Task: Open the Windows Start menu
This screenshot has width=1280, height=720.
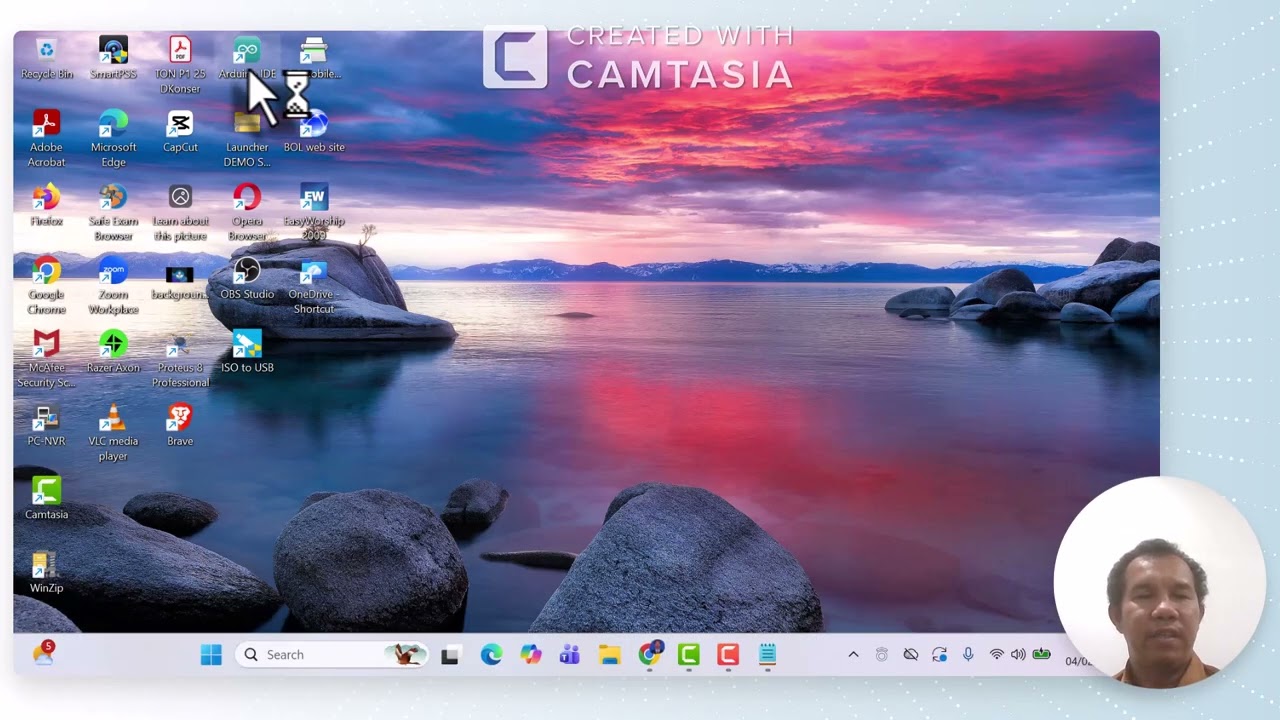Action: 211,655
